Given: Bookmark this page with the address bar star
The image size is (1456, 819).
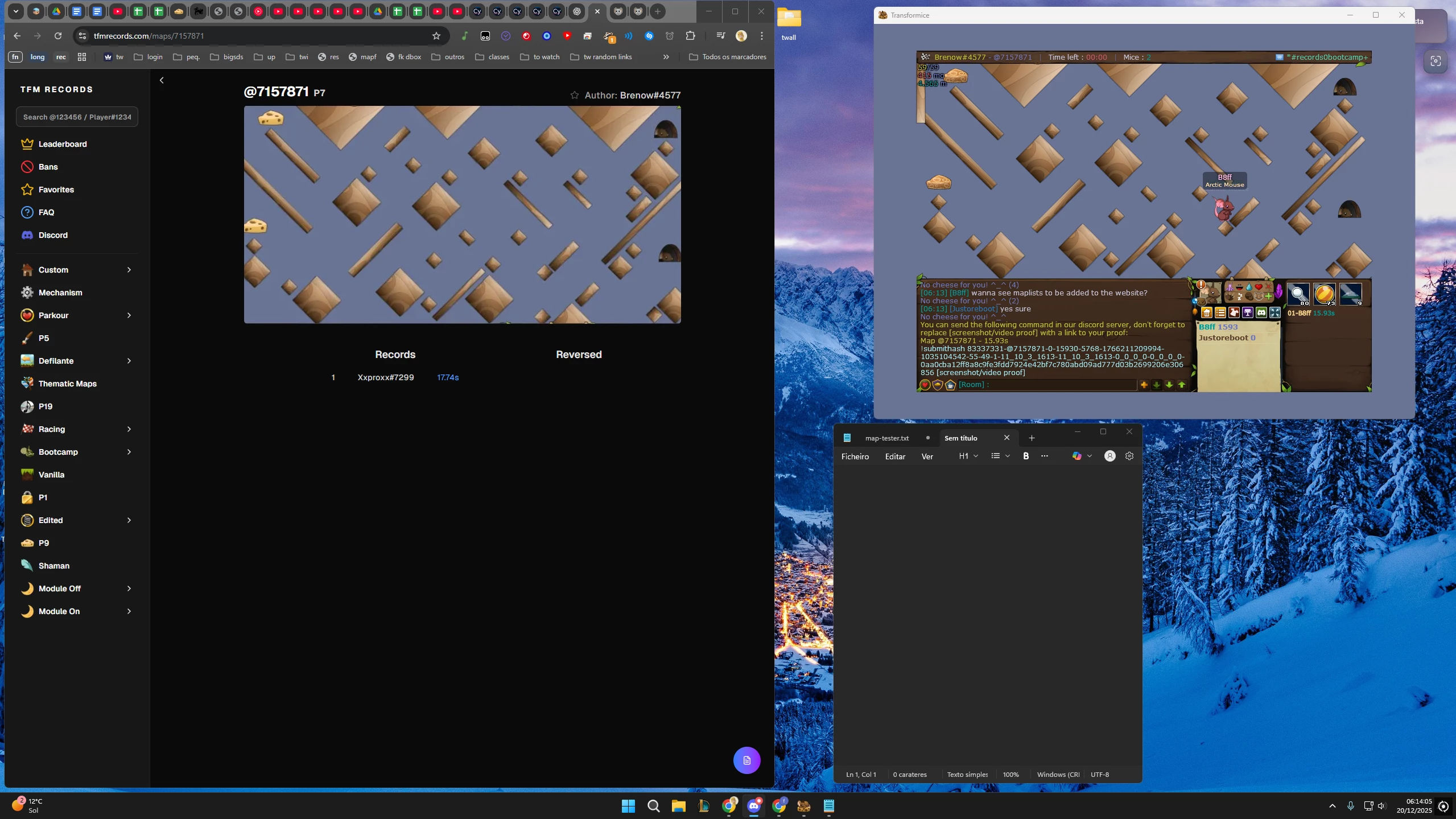Looking at the screenshot, I should coord(436,36).
